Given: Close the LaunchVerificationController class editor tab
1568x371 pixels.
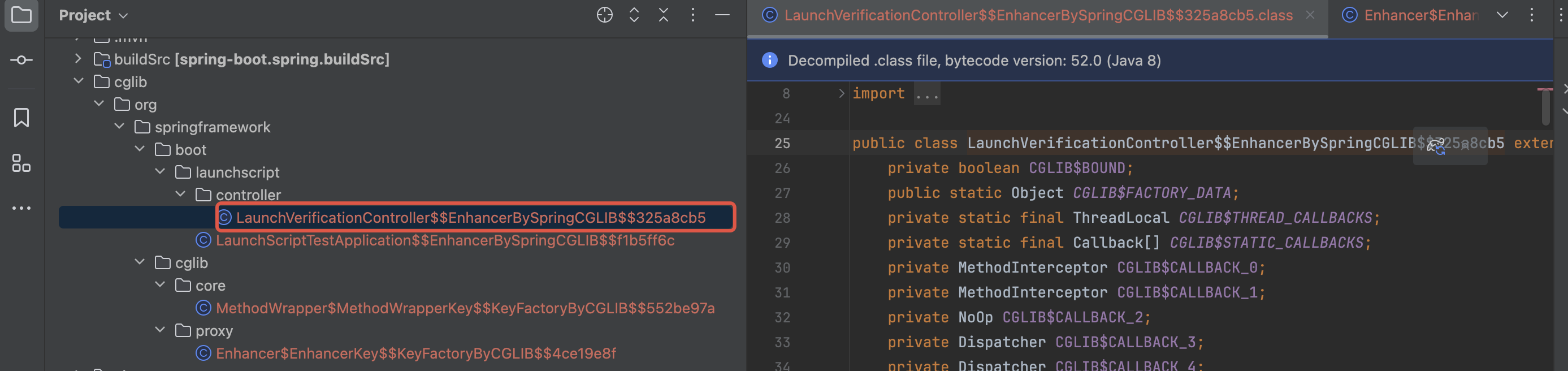Looking at the screenshot, I should click(x=1310, y=15).
